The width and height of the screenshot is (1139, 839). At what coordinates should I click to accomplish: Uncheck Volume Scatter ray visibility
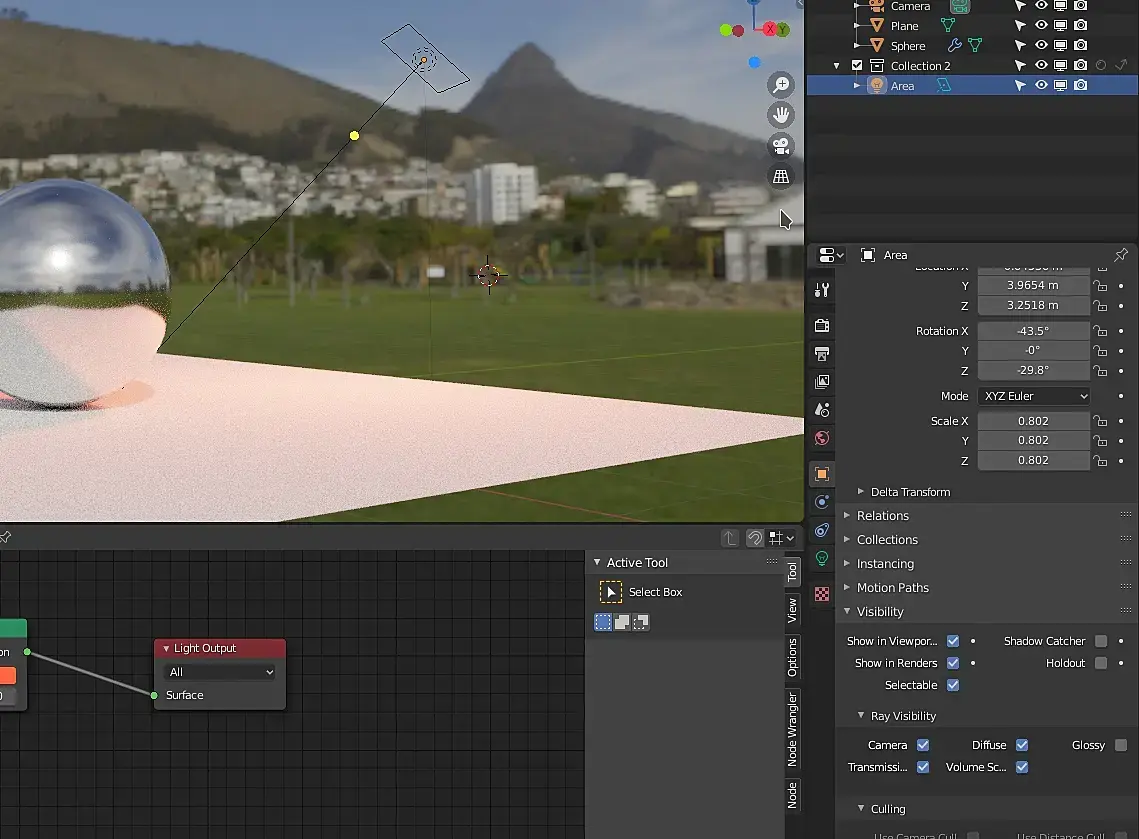[1022, 767]
